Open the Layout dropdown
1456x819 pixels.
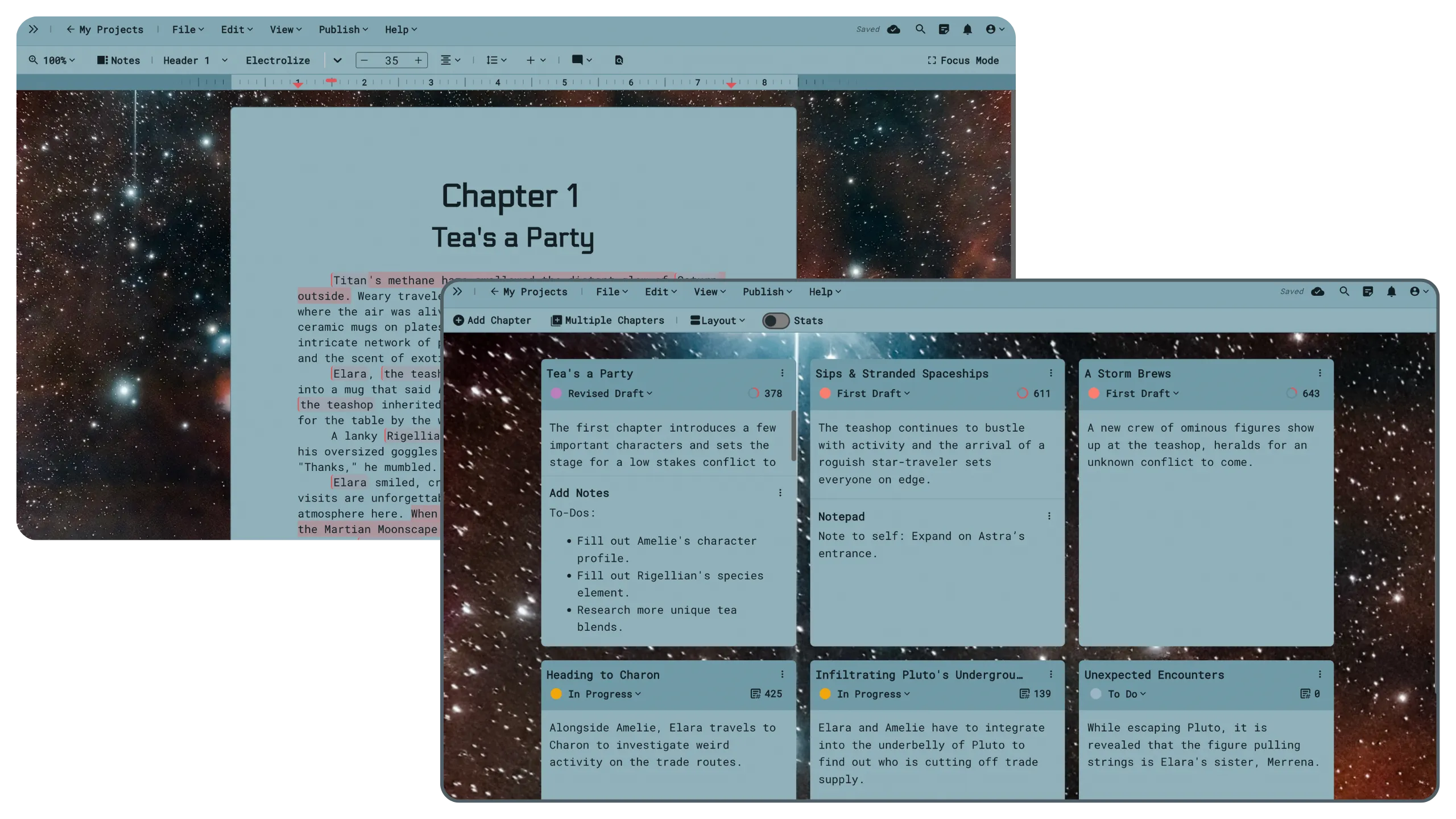pos(718,321)
